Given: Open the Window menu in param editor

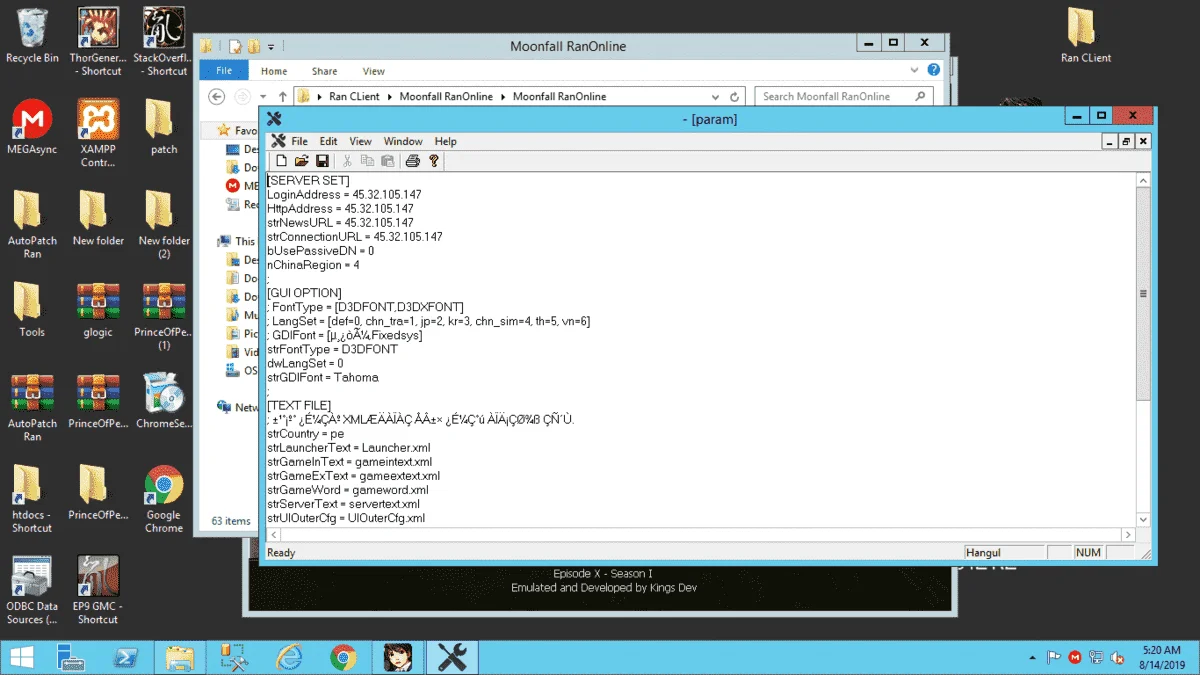Looking at the screenshot, I should [x=403, y=141].
